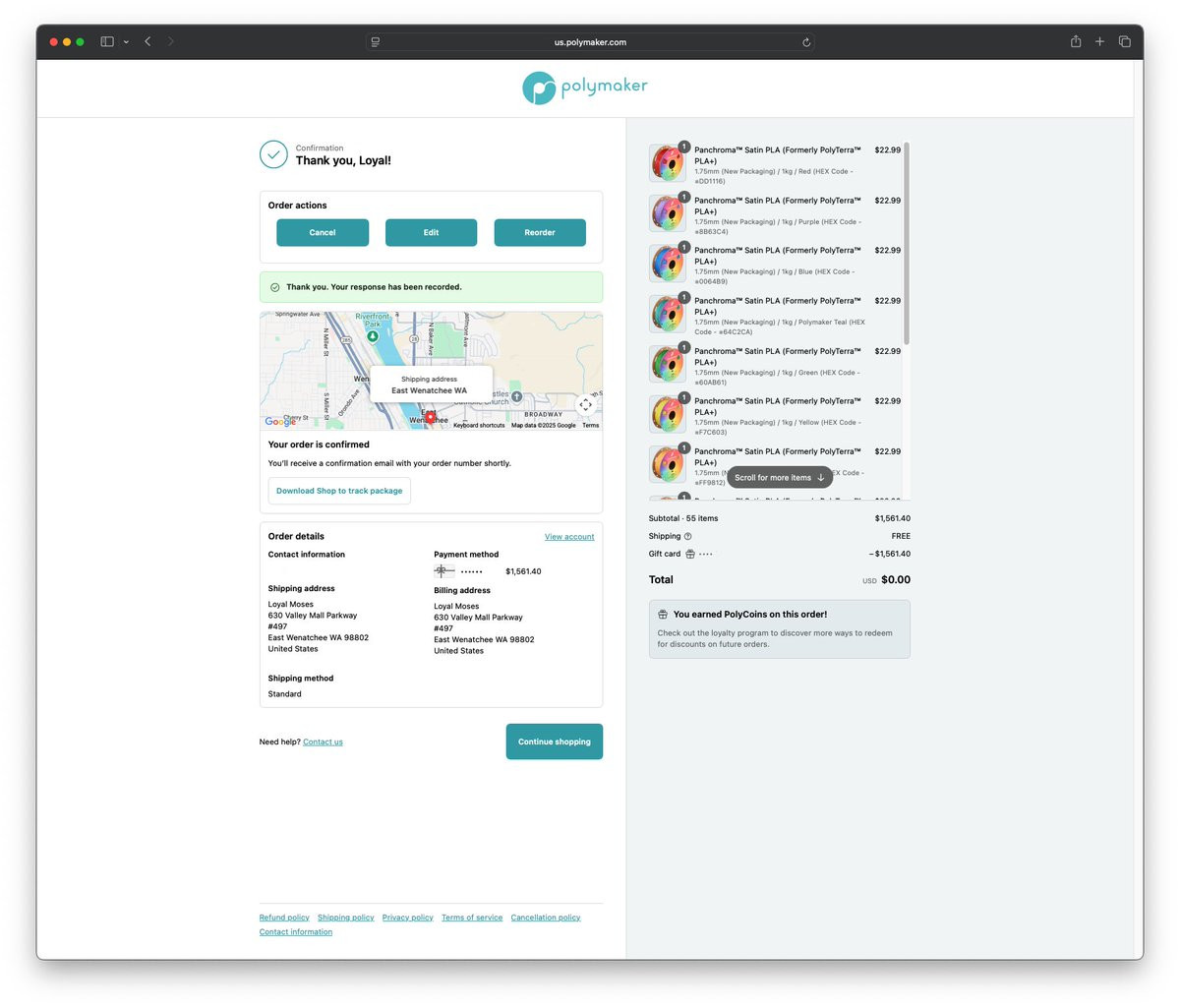Click the confirmation checkmark circle icon
The image size is (1180, 1008).
[x=273, y=154]
